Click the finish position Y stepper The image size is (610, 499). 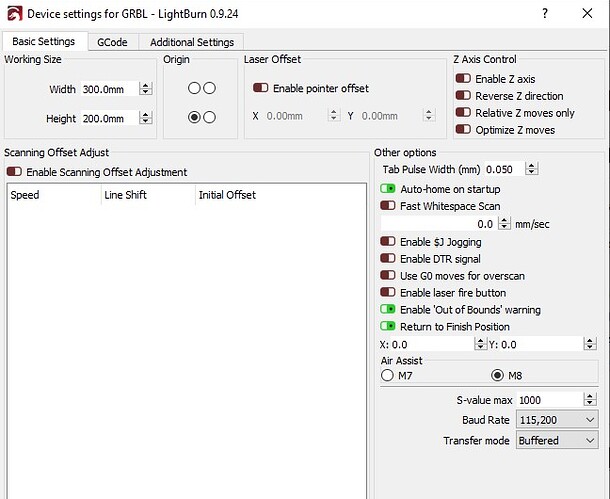(590, 344)
